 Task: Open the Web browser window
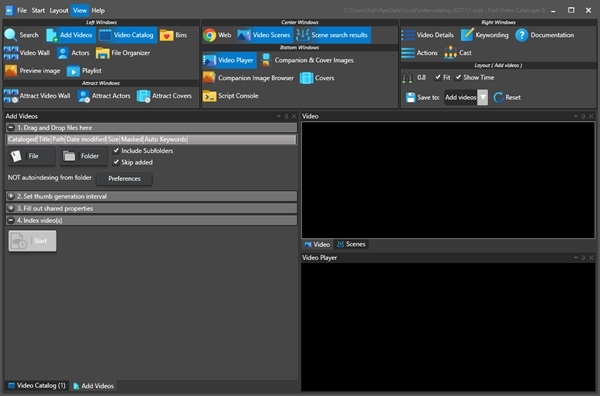[x=217, y=35]
